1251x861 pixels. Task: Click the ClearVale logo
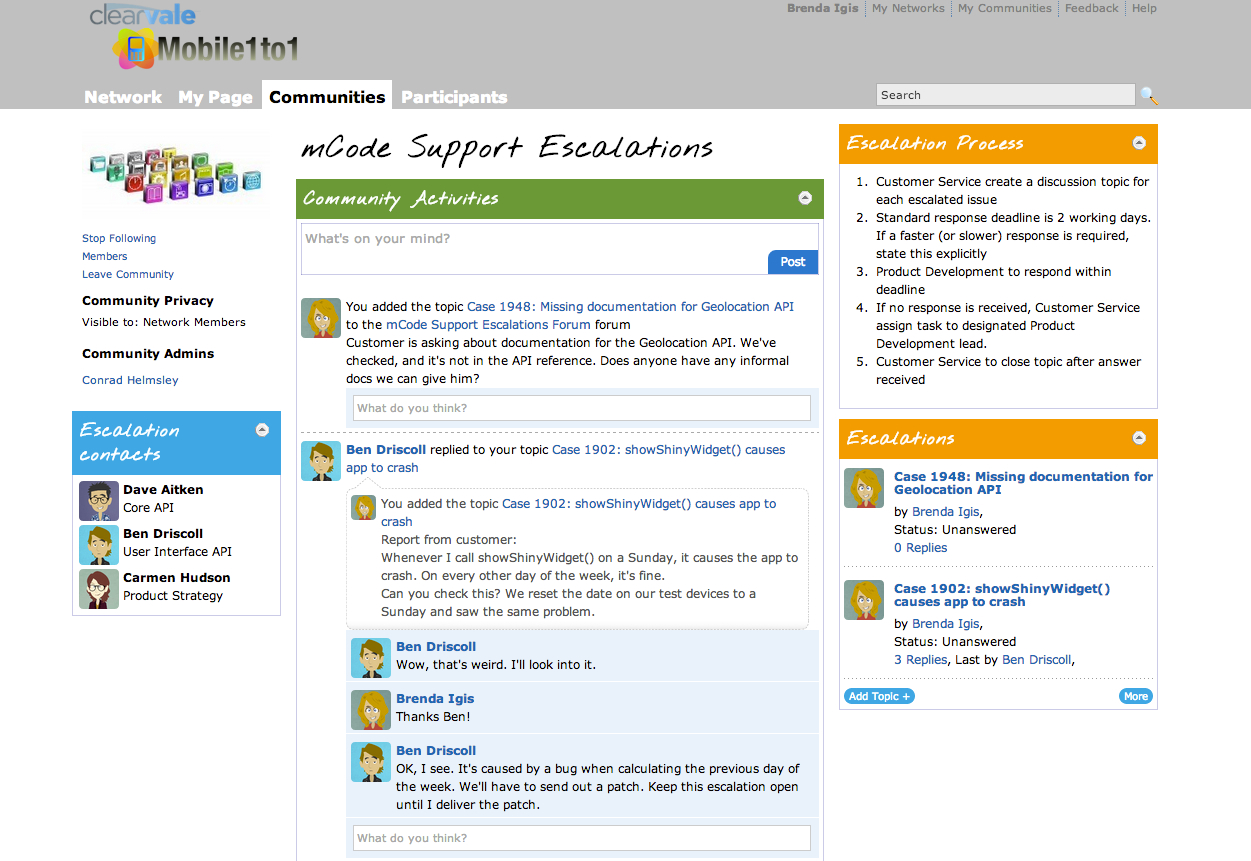(142, 14)
